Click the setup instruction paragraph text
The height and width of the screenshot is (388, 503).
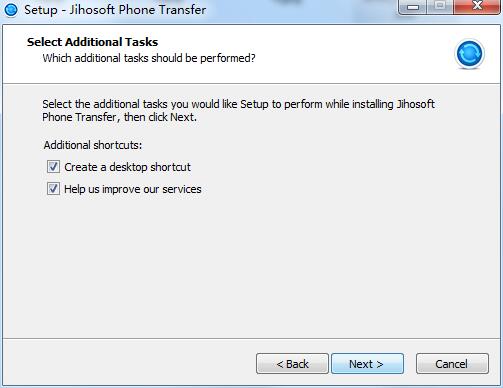pyautogui.click(x=238, y=110)
